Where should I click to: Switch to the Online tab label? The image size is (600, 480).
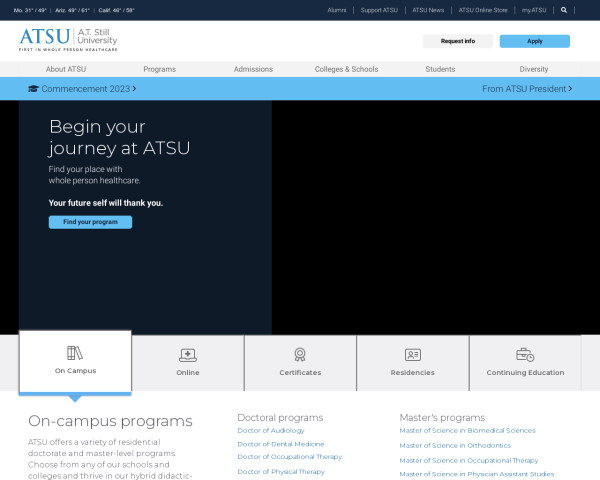188,372
